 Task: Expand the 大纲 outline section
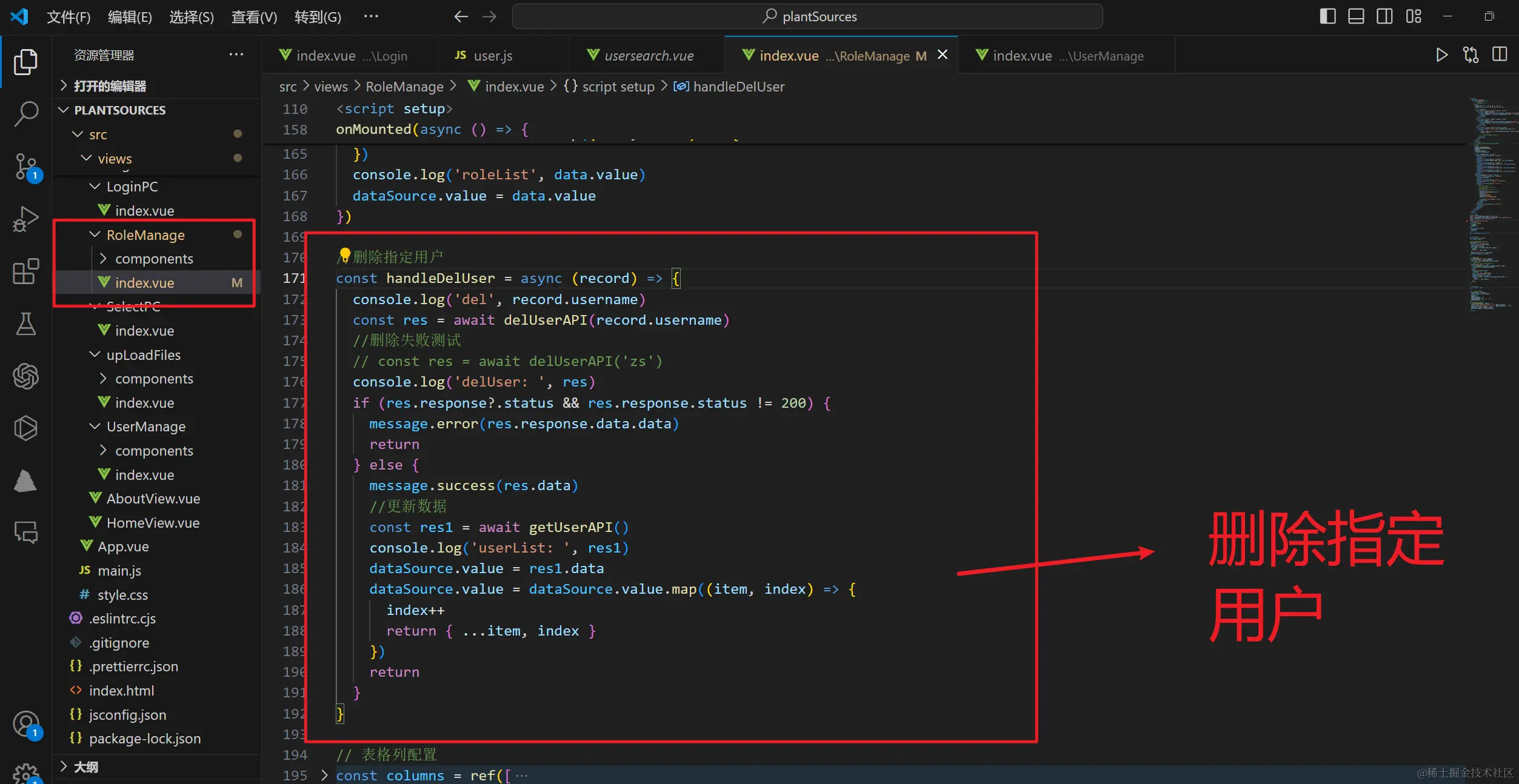[x=156, y=767]
